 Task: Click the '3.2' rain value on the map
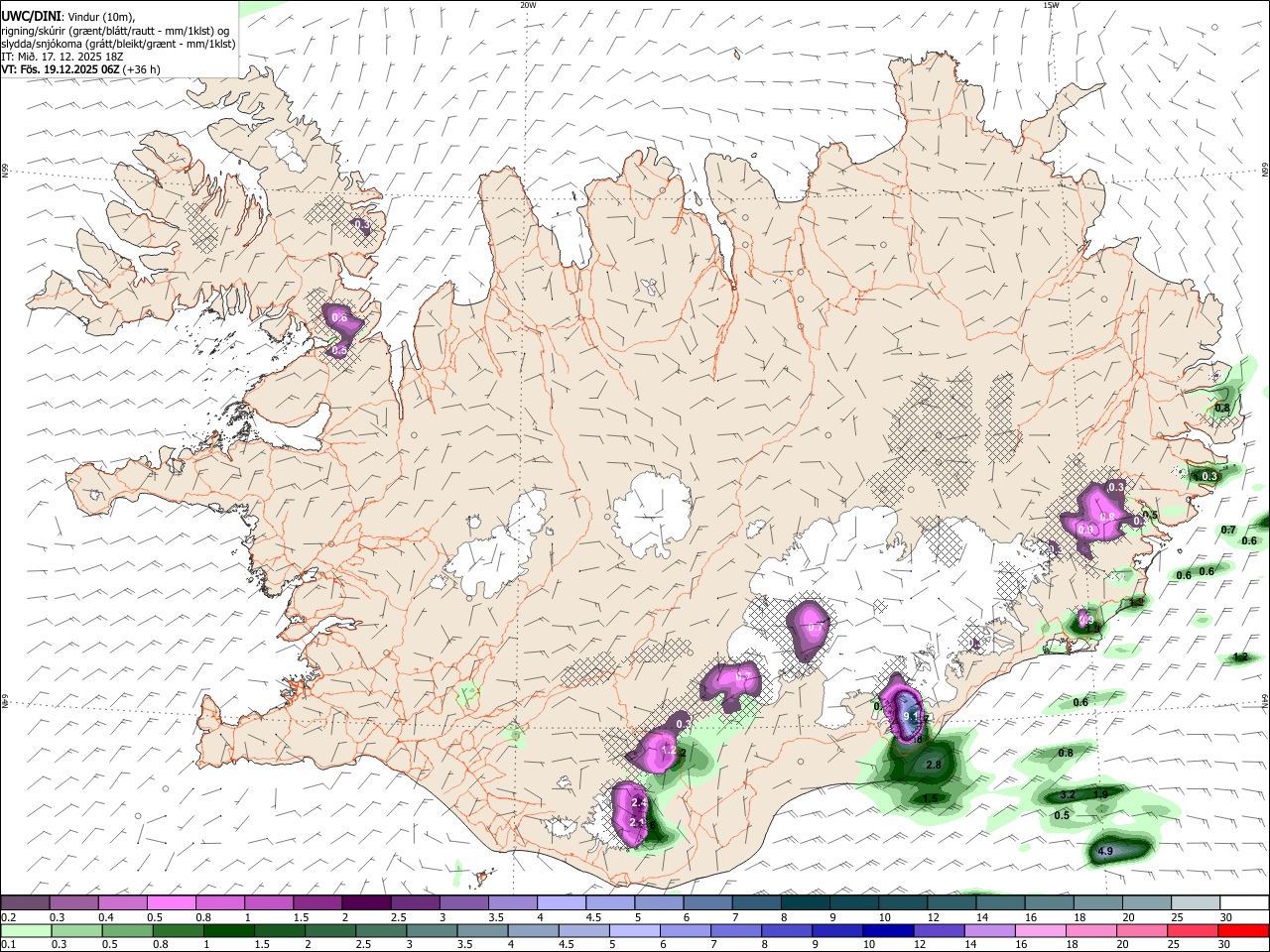[x=1069, y=795]
